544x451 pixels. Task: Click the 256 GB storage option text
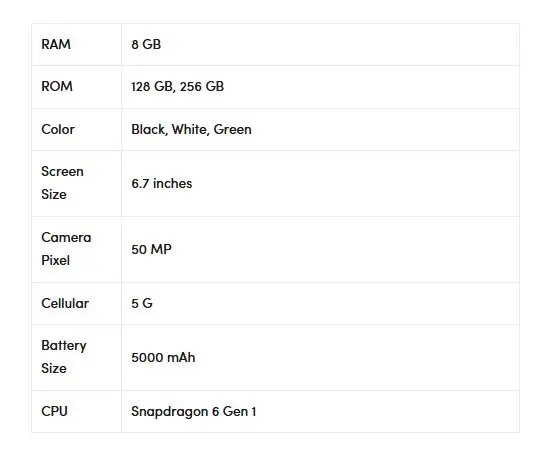202,87
